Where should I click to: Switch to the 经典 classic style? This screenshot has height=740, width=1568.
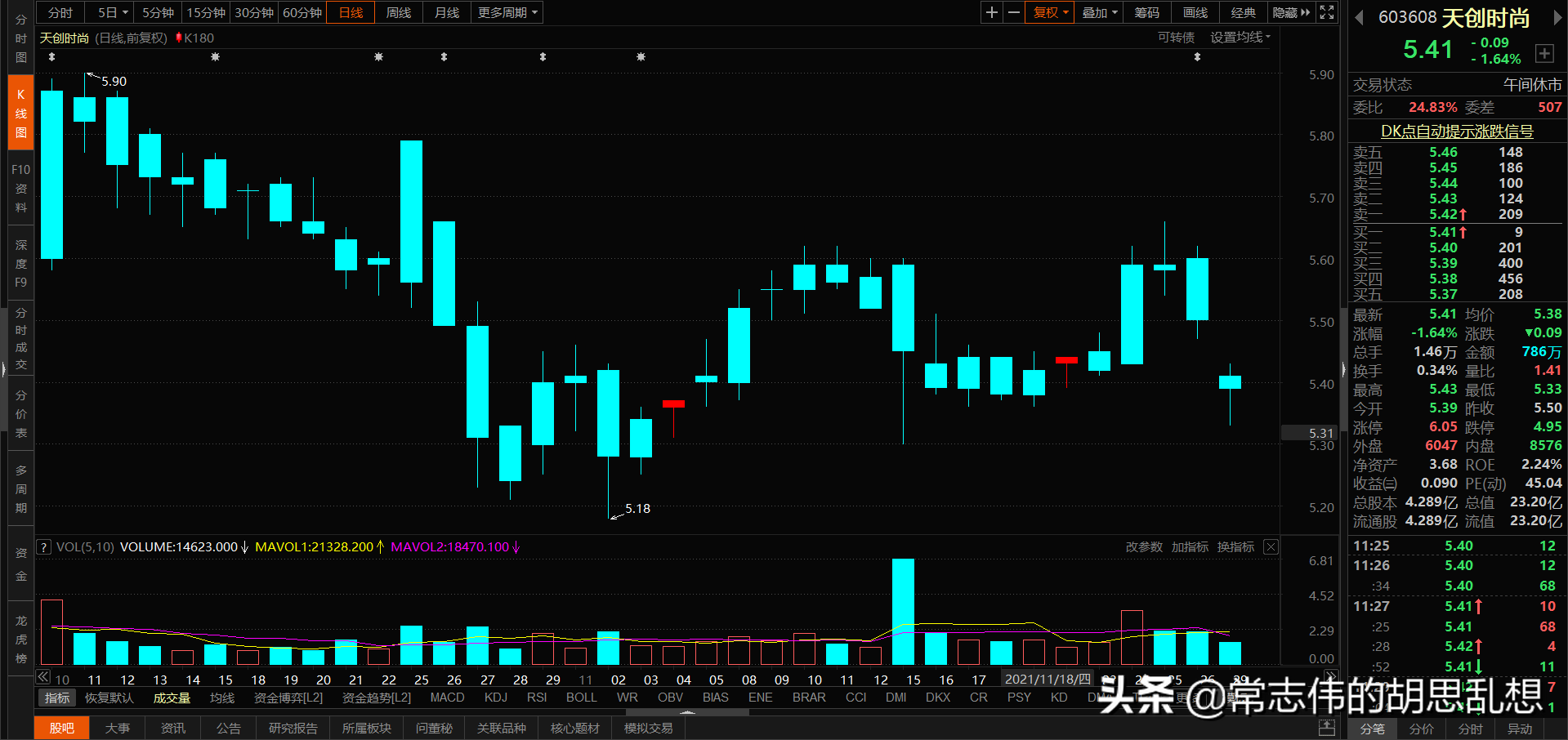1243,12
